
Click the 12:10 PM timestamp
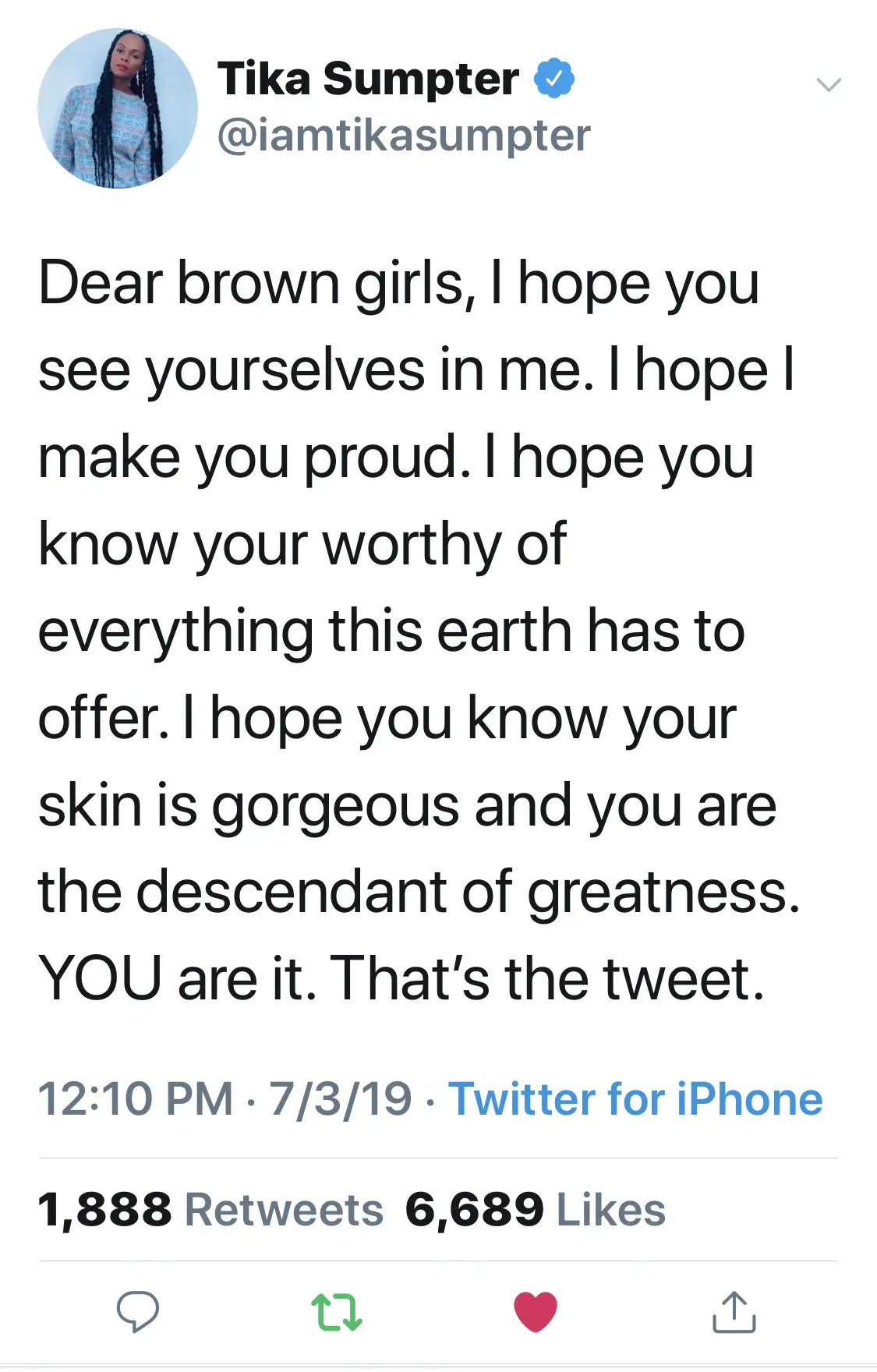click(136, 1099)
